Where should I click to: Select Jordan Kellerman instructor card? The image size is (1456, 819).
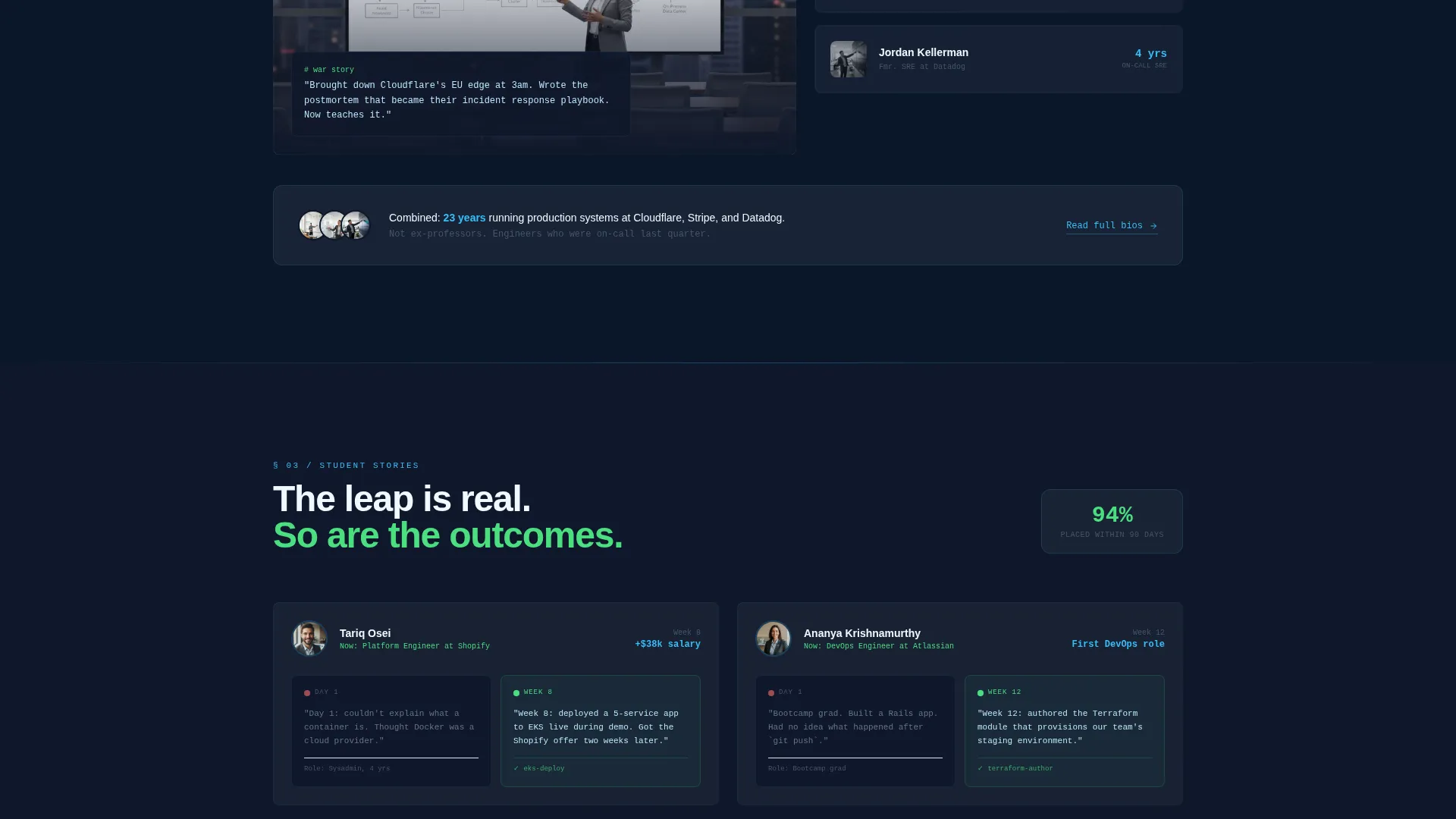(999, 59)
